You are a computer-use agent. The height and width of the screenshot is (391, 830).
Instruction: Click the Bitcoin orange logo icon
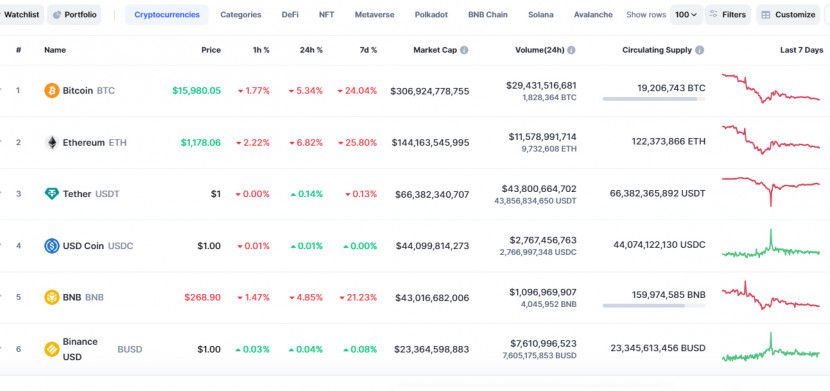pos(51,90)
